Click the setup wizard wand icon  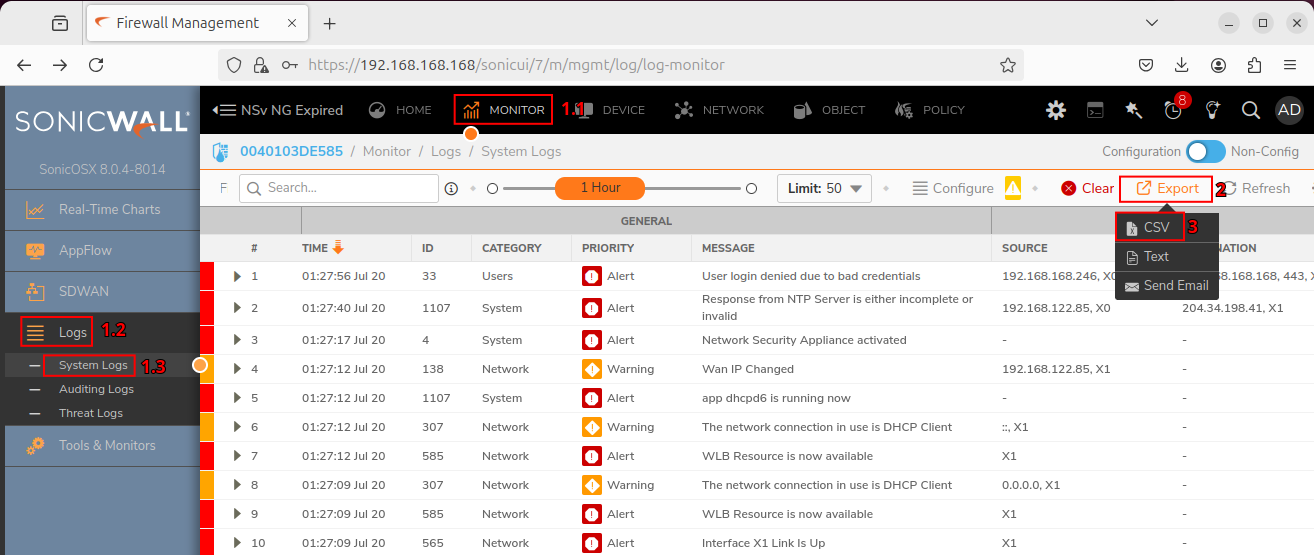pos(1134,110)
